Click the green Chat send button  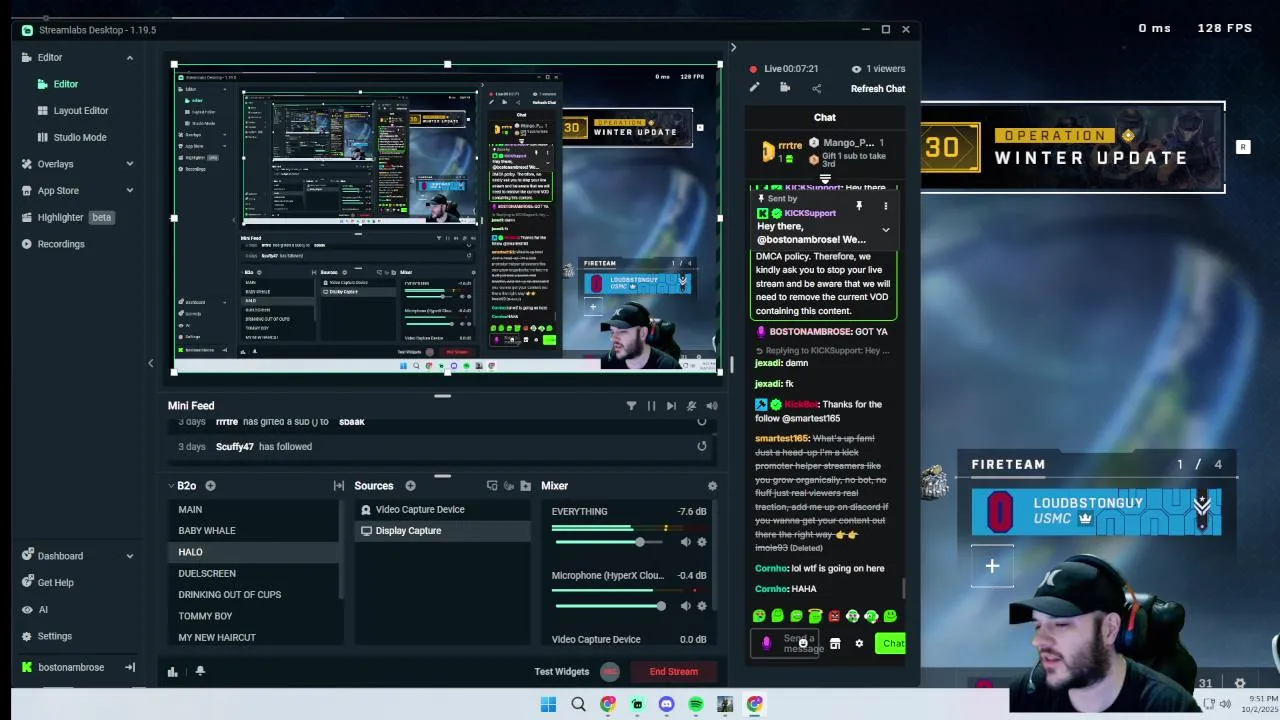tap(890, 644)
